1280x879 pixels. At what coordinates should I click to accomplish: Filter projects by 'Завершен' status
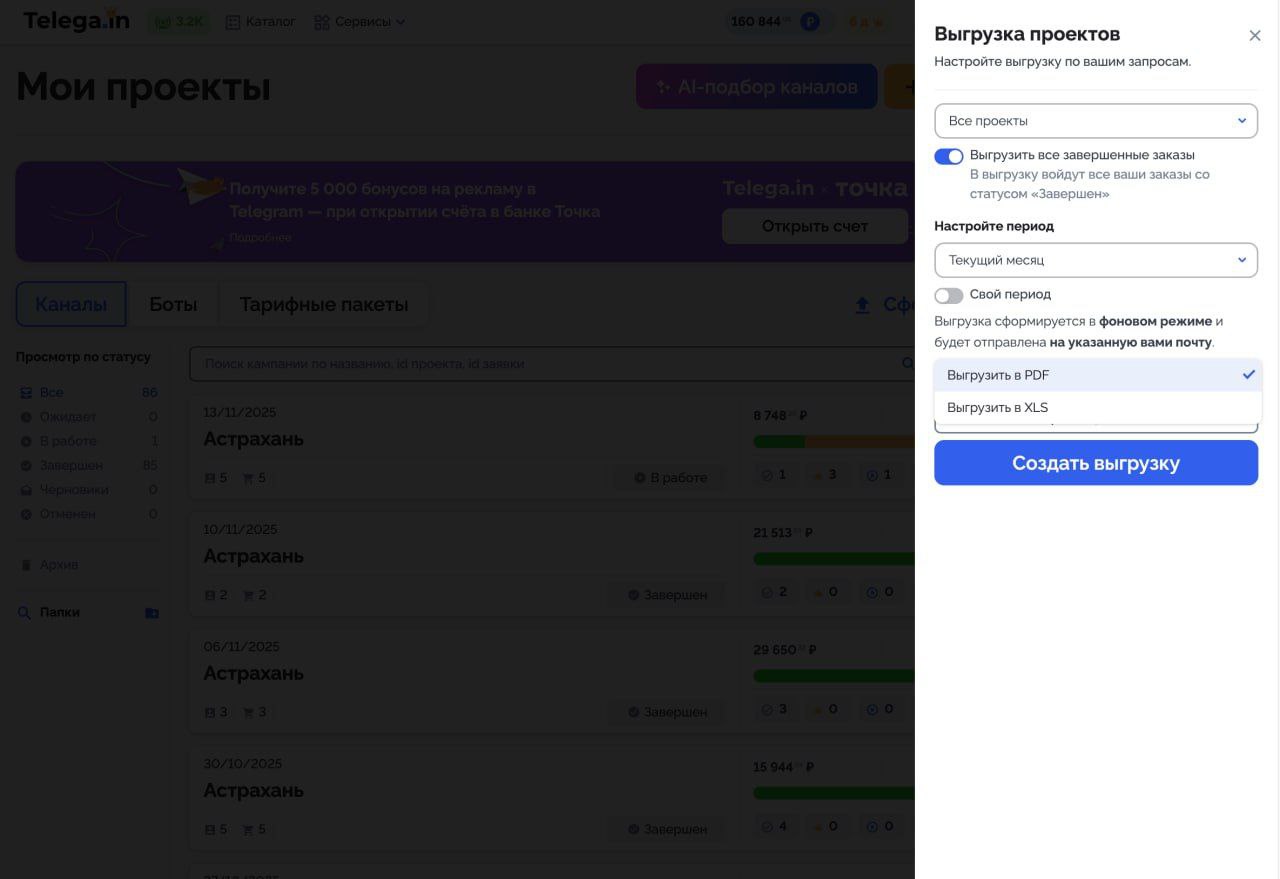point(70,465)
